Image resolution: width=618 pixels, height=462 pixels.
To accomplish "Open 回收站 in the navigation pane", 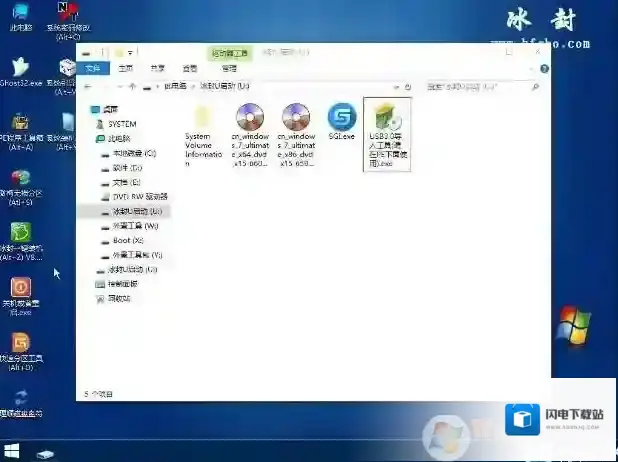I will pos(118,298).
